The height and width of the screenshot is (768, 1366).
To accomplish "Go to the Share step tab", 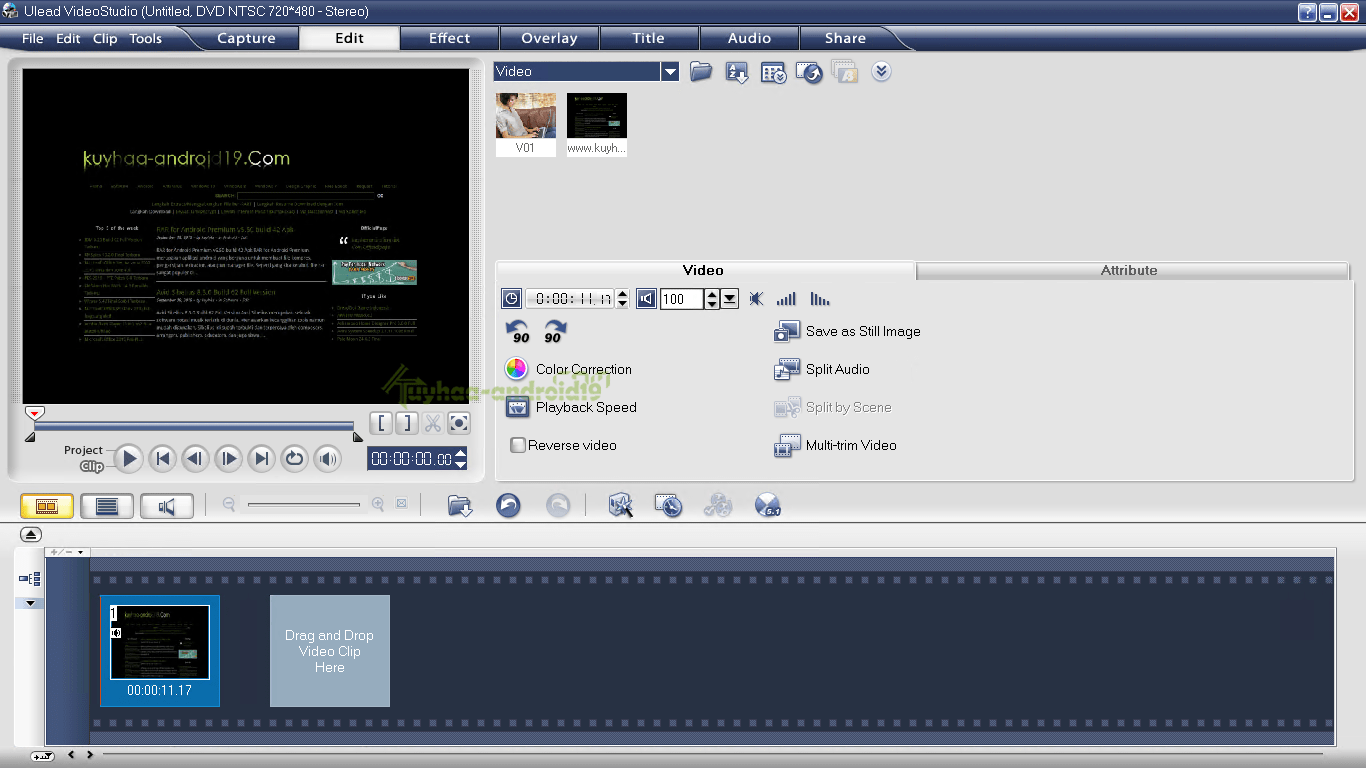I will pos(845,38).
